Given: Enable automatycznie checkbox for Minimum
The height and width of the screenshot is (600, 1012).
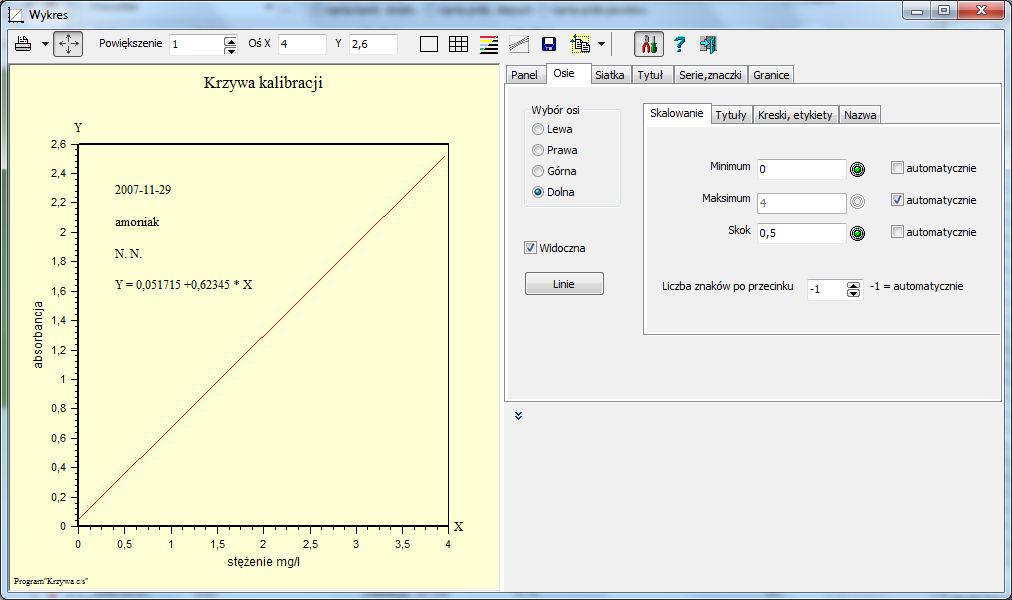Looking at the screenshot, I should click(897, 168).
